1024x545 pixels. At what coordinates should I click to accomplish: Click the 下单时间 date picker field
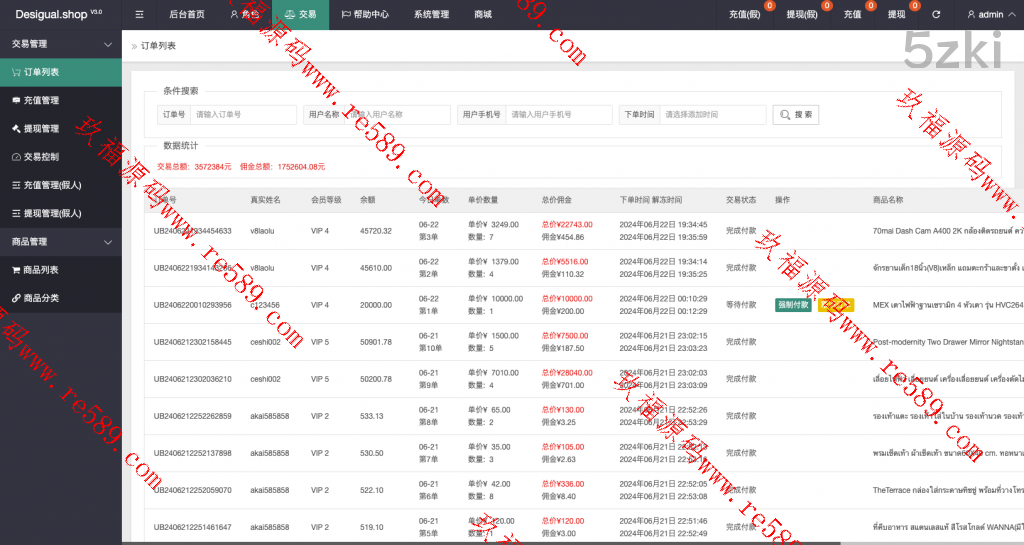[711, 115]
